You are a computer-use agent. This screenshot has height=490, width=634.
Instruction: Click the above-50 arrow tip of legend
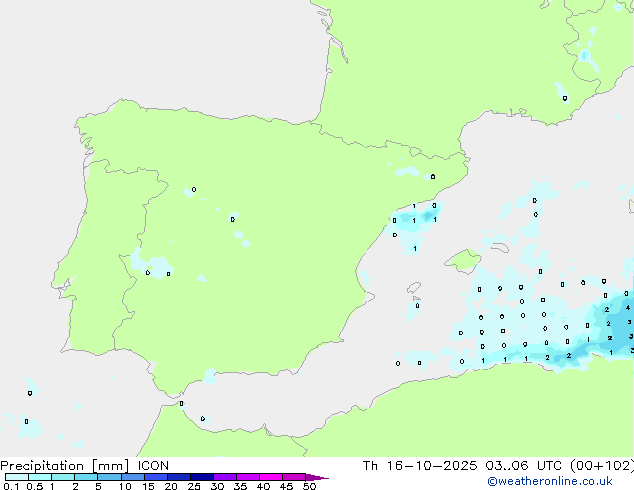[317, 477]
